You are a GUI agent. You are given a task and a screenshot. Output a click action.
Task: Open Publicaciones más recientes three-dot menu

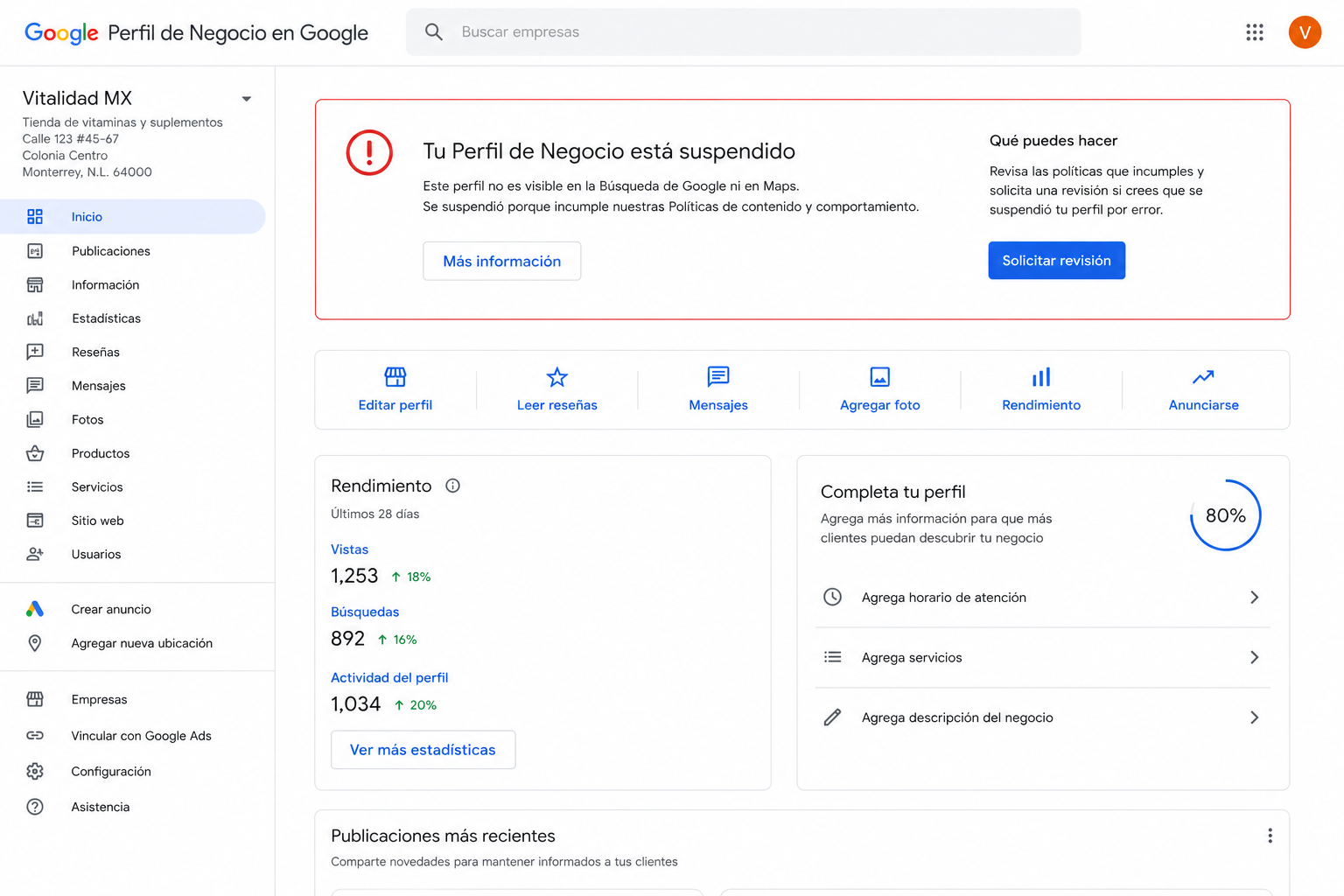coord(1270,836)
